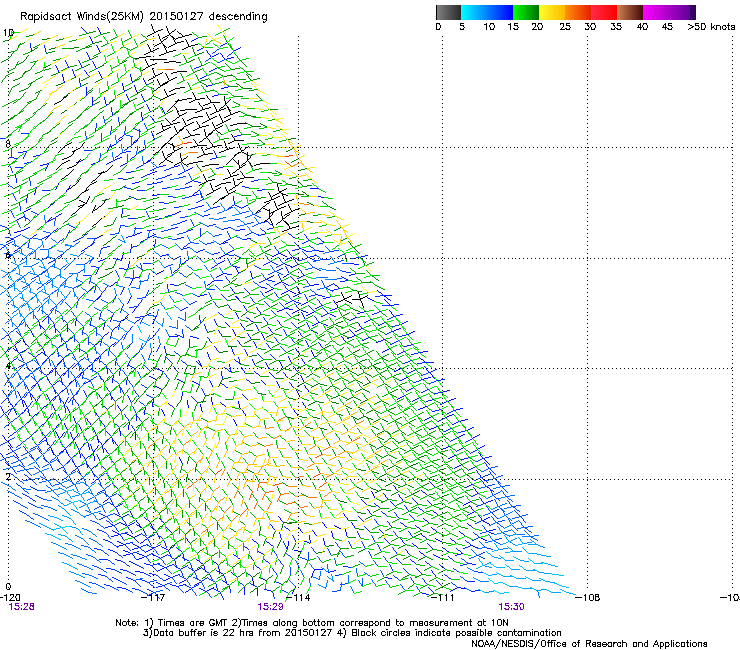The image size is (740, 650).
Task: Click the magenta 40-45 knots color segment
Action: coord(656,12)
